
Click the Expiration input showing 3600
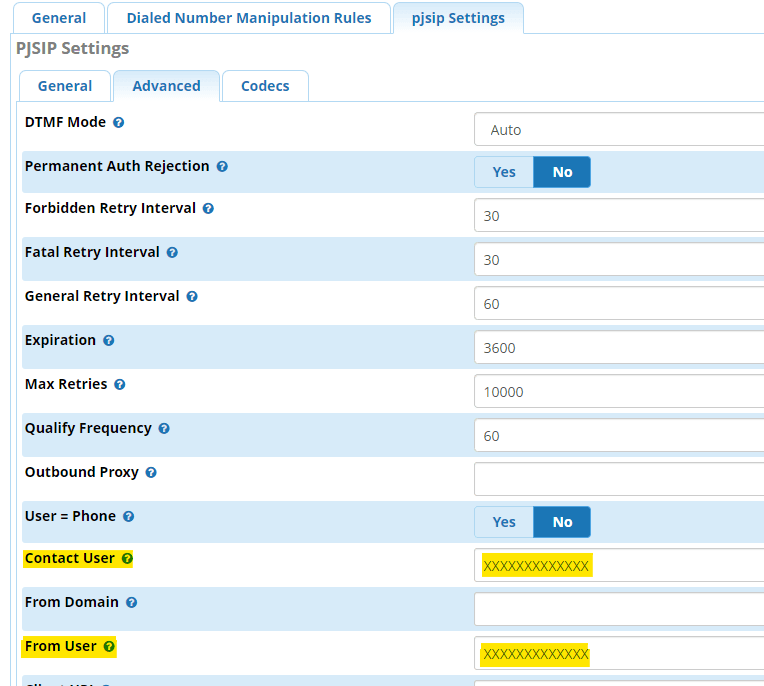click(619, 347)
